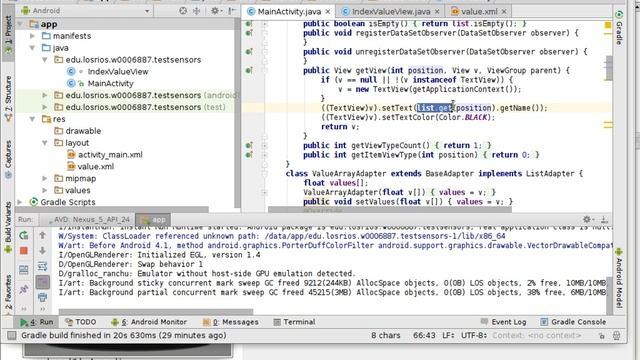Image resolution: width=640 pixels, height=360 pixels.
Task: Open activity_main.xml from the layout folder
Action: pos(110,155)
